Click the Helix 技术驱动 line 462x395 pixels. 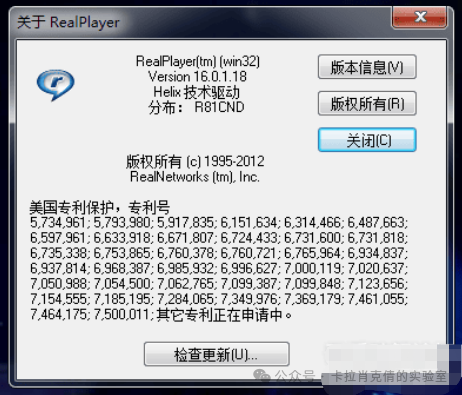click(197, 92)
